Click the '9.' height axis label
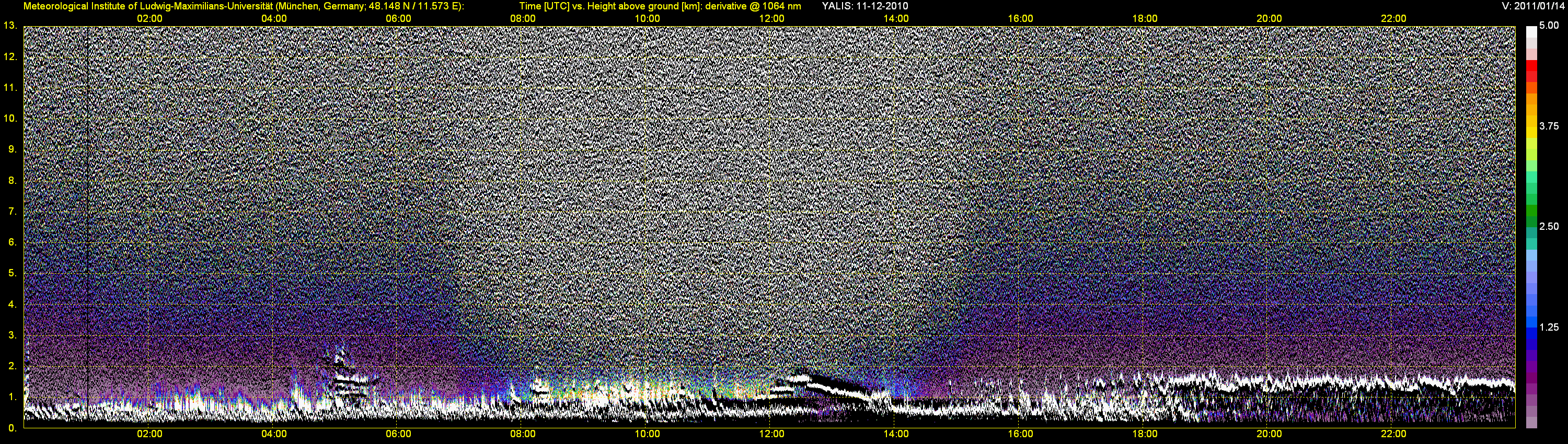Image resolution: width=1568 pixels, height=444 pixels. 13,149
